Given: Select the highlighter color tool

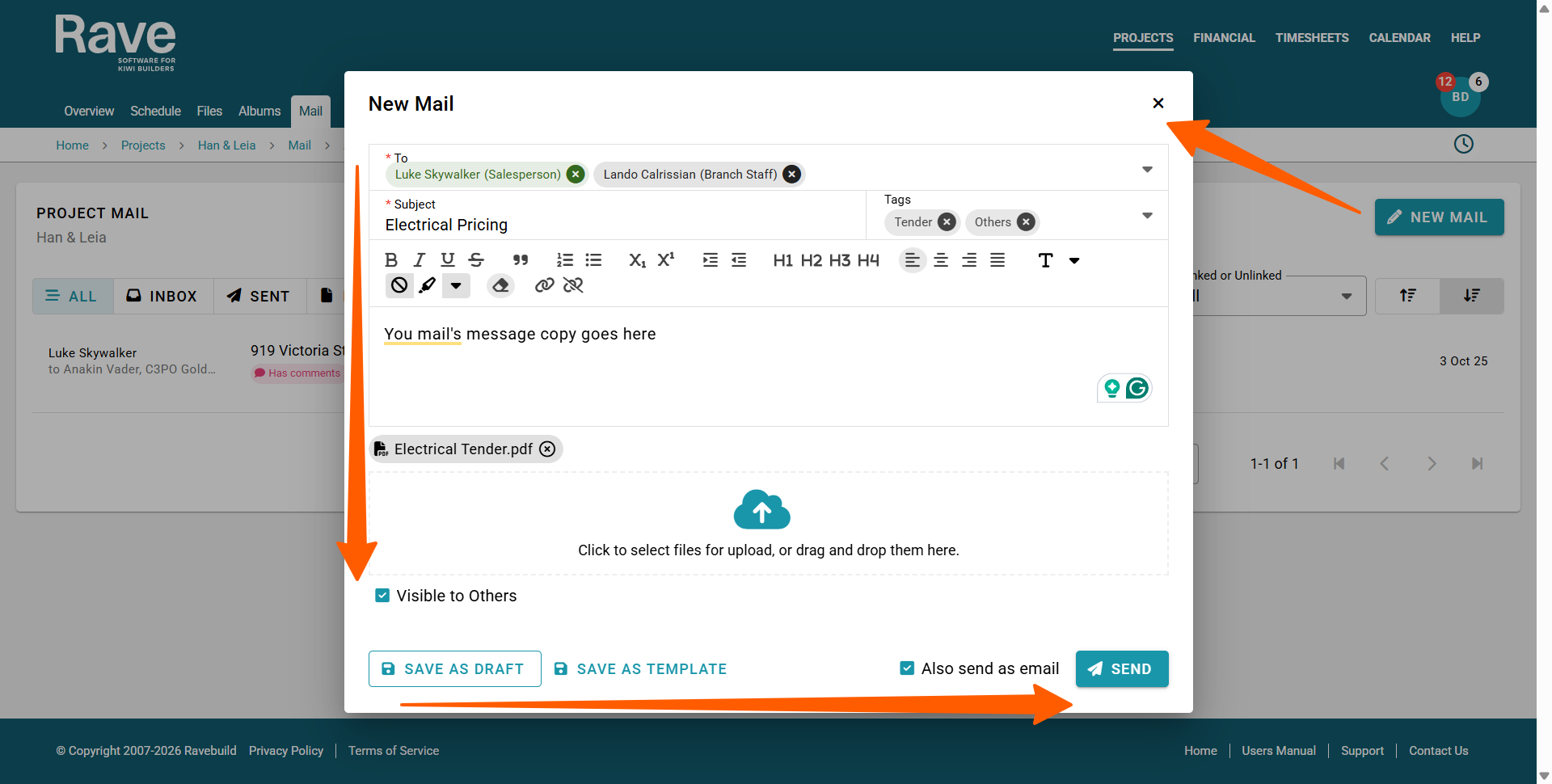Looking at the screenshot, I should click(428, 285).
